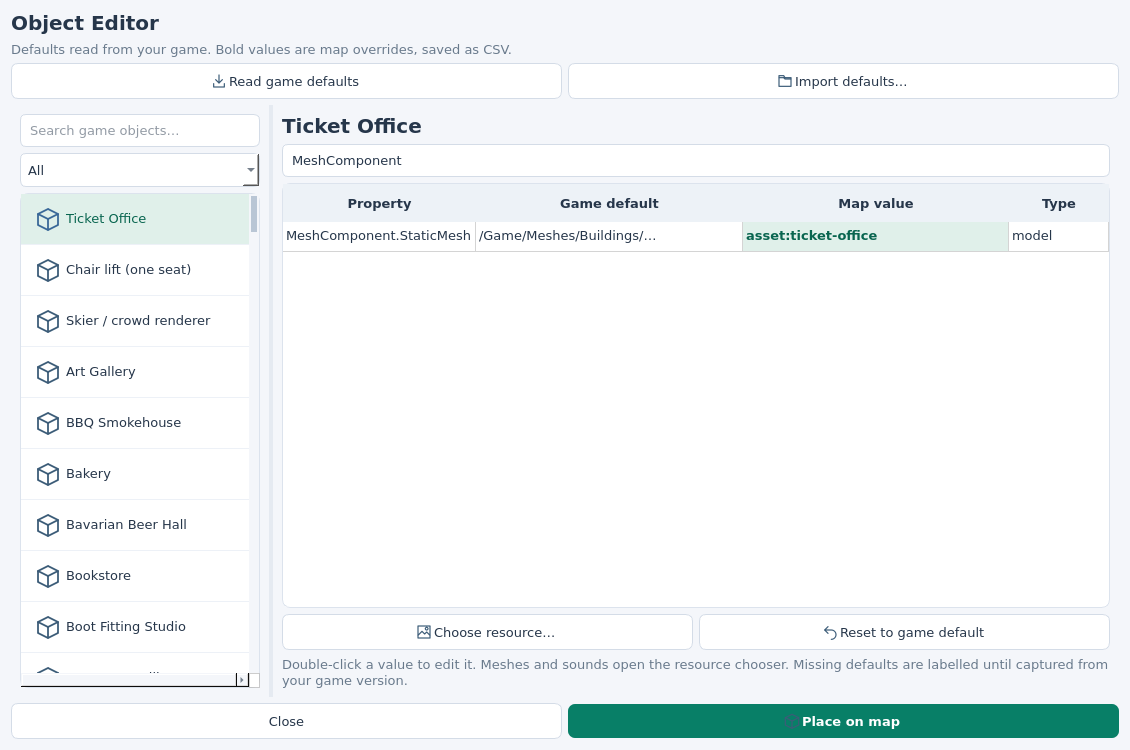Open the All category filter dropdown

(x=140, y=170)
